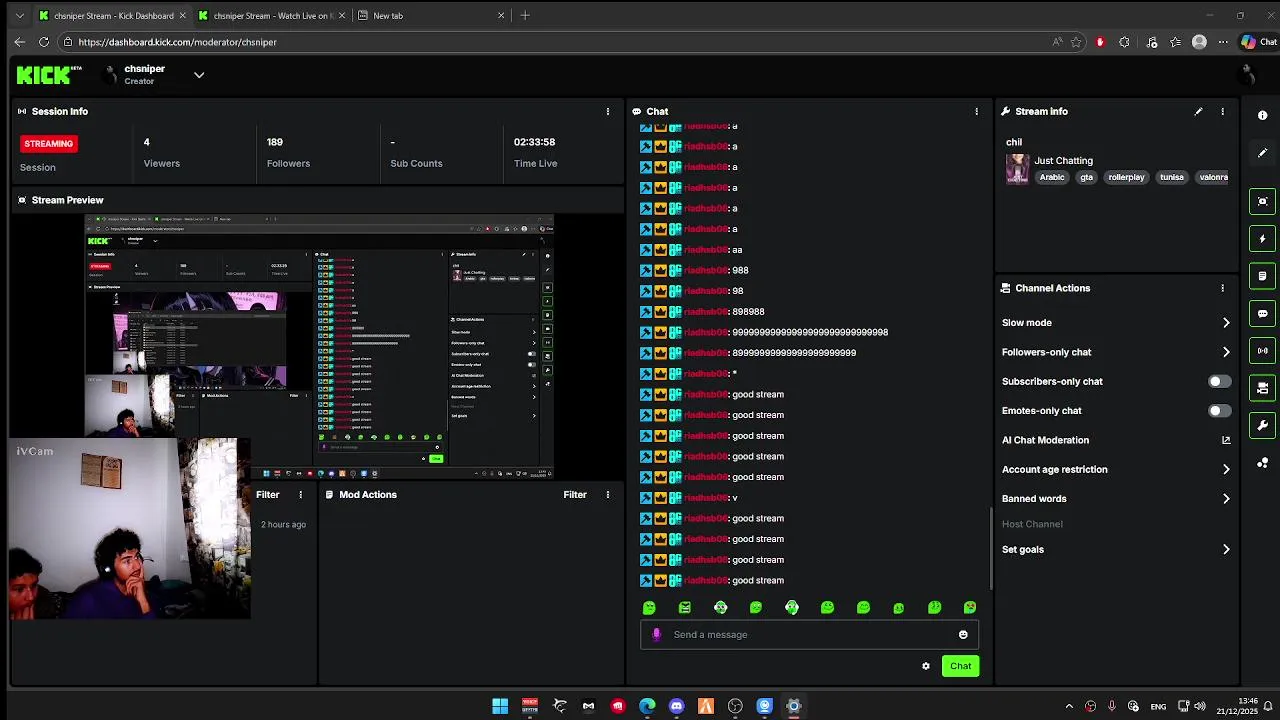1280x720 pixels.
Task: Click the chat bubble sidebar icon
Action: click(1262, 313)
